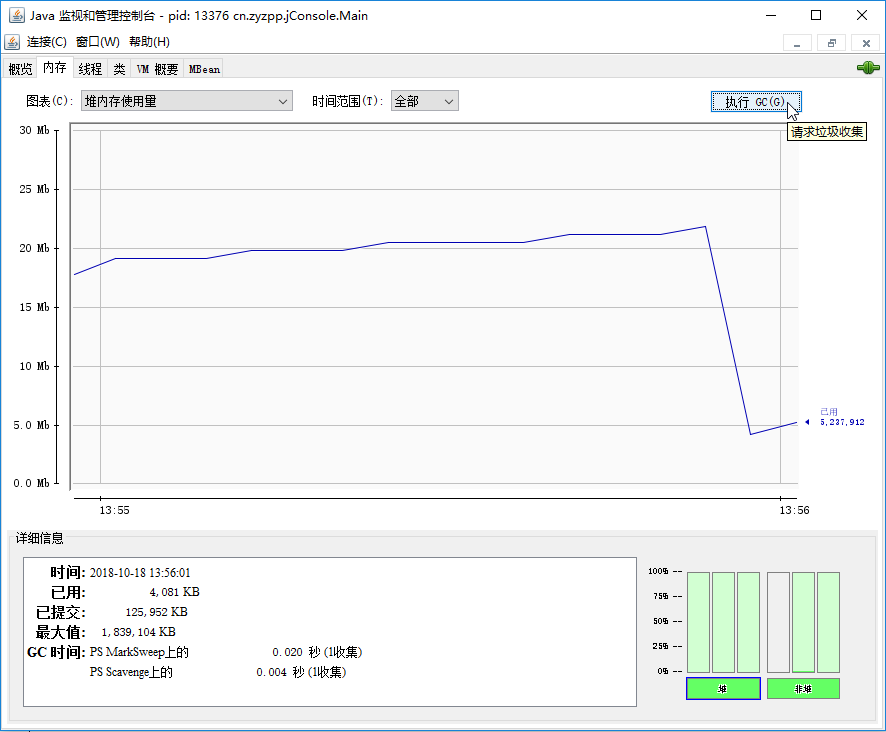Restore the inner frame using the middle button
This screenshot has width=886, height=732.
831,43
